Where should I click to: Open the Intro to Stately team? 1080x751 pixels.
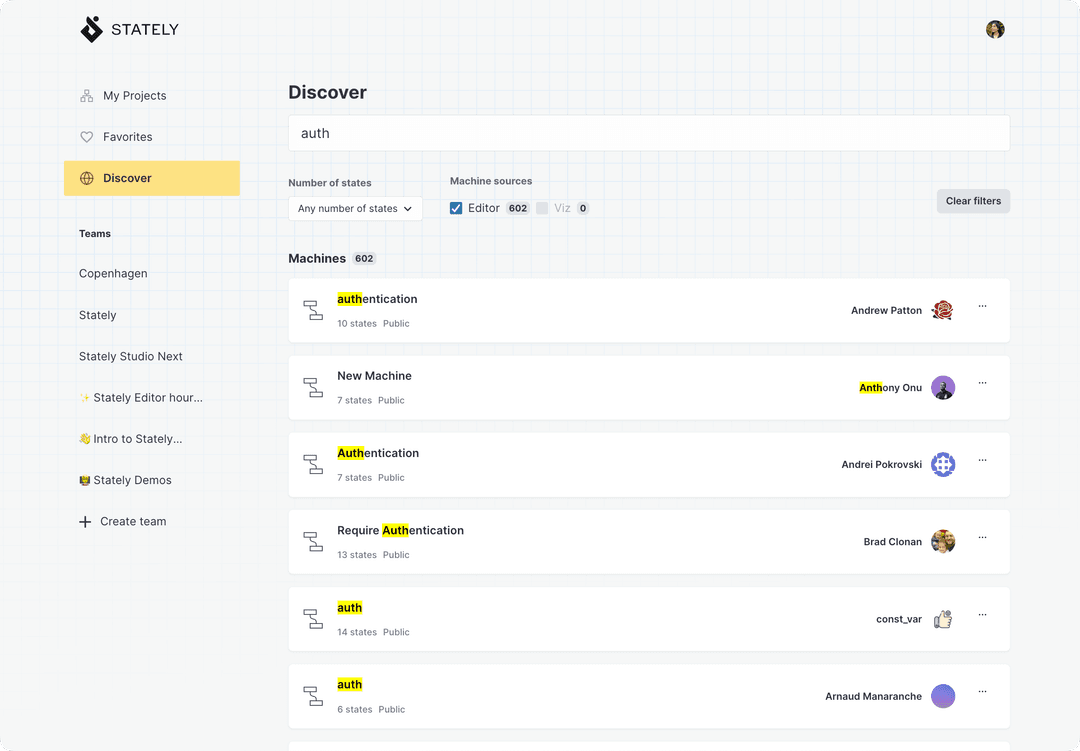131,439
